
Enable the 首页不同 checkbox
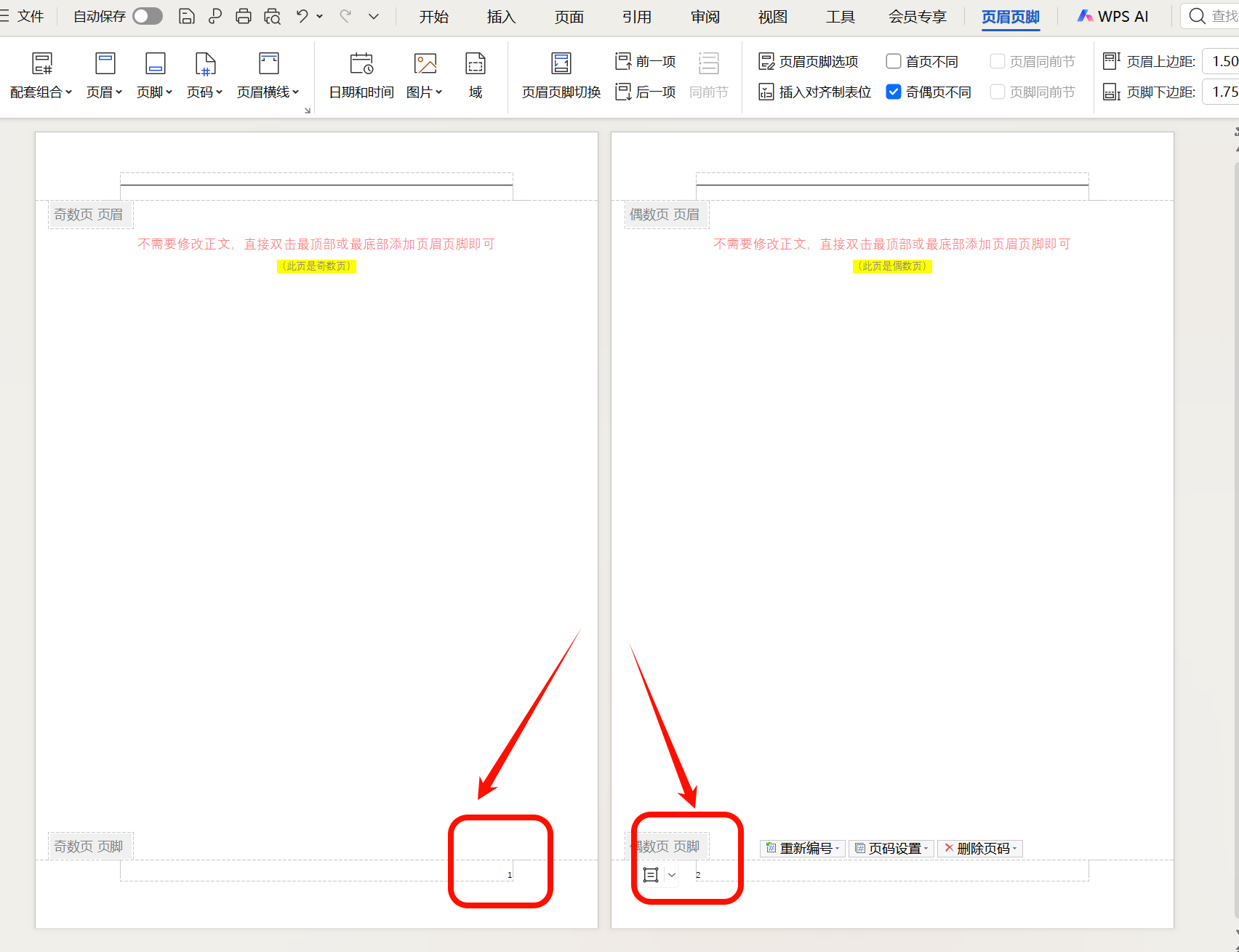(894, 61)
